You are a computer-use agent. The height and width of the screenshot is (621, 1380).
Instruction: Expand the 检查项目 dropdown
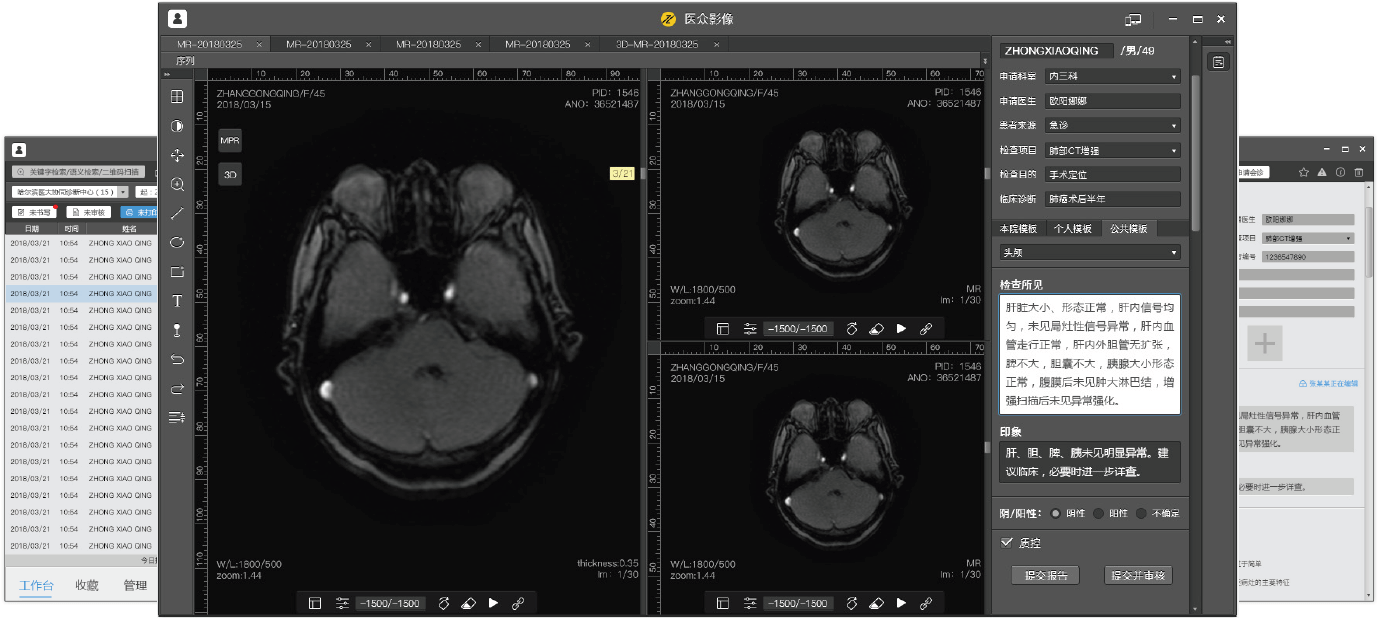pyautogui.click(x=1113, y=151)
